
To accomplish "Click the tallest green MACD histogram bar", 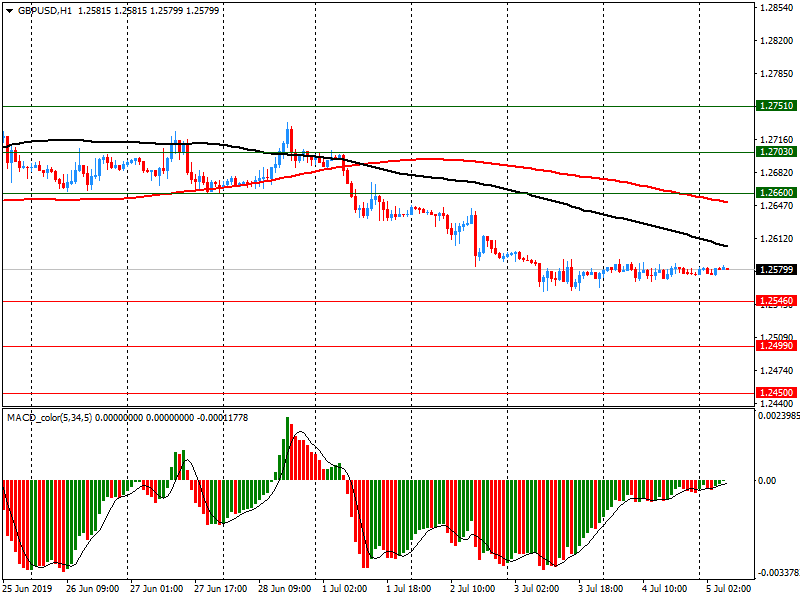I will tap(287, 448).
